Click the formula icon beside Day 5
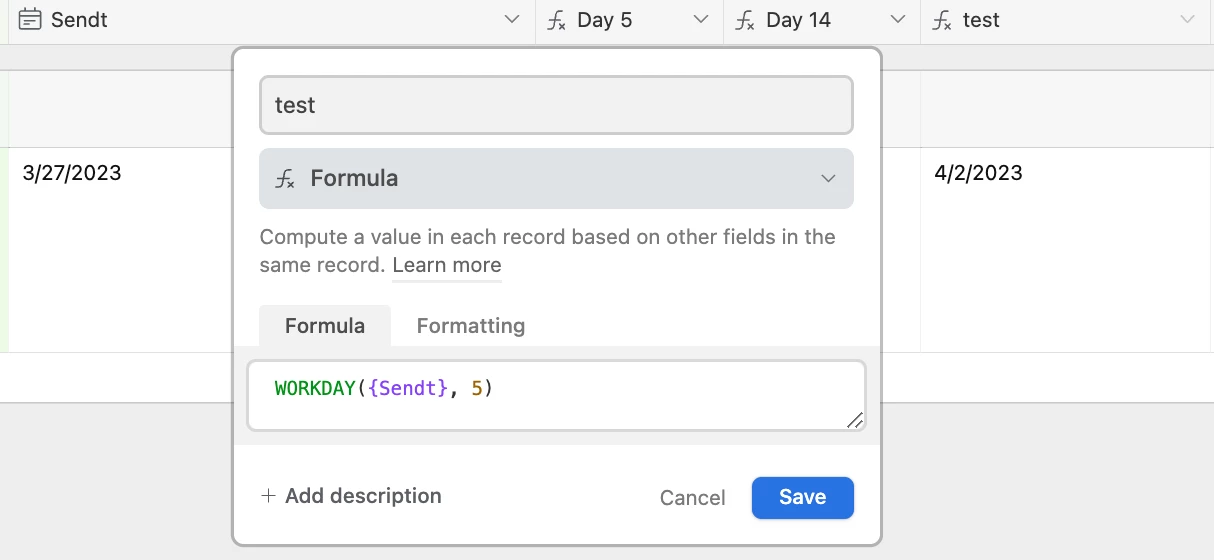Screen dimensions: 1214x560 [x=556, y=20]
